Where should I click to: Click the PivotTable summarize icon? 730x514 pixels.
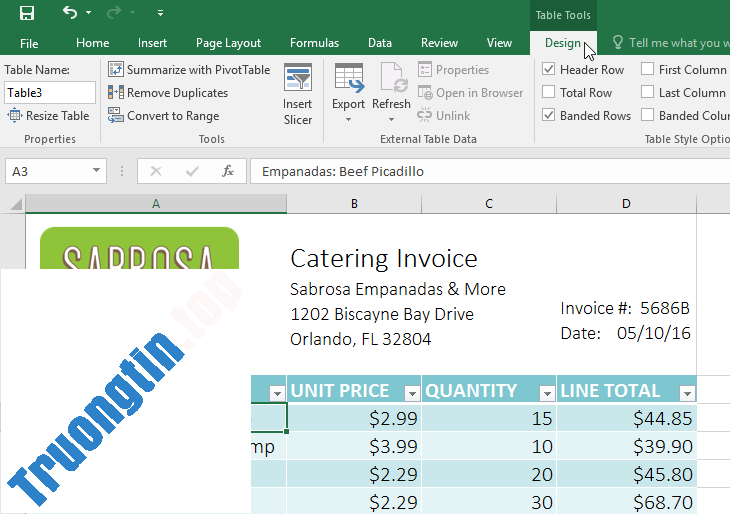pos(115,69)
